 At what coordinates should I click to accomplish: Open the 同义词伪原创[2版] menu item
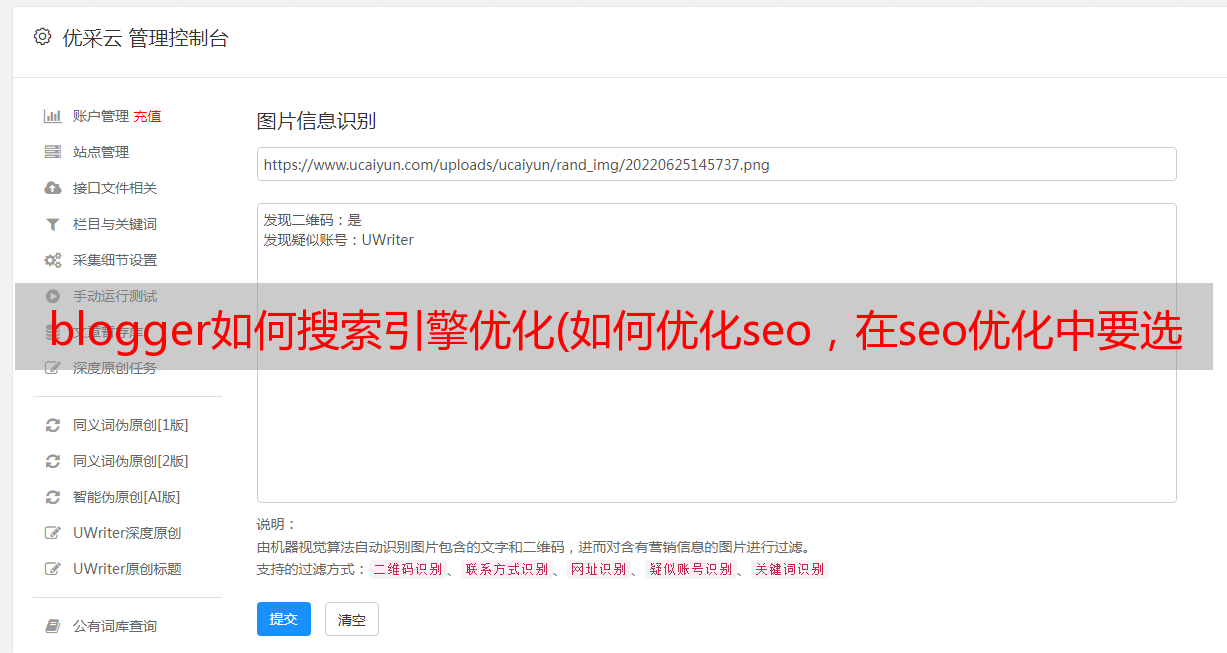(117, 461)
